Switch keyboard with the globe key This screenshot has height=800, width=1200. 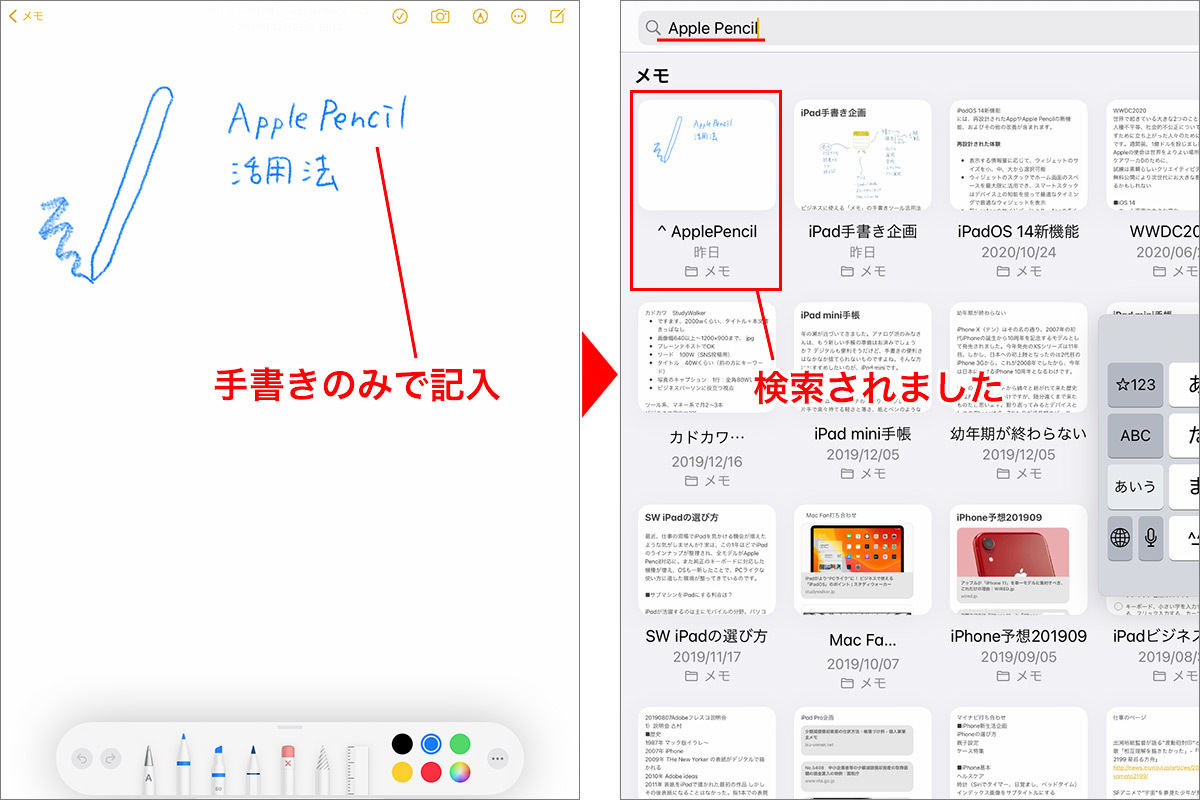[x=1120, y=538]
